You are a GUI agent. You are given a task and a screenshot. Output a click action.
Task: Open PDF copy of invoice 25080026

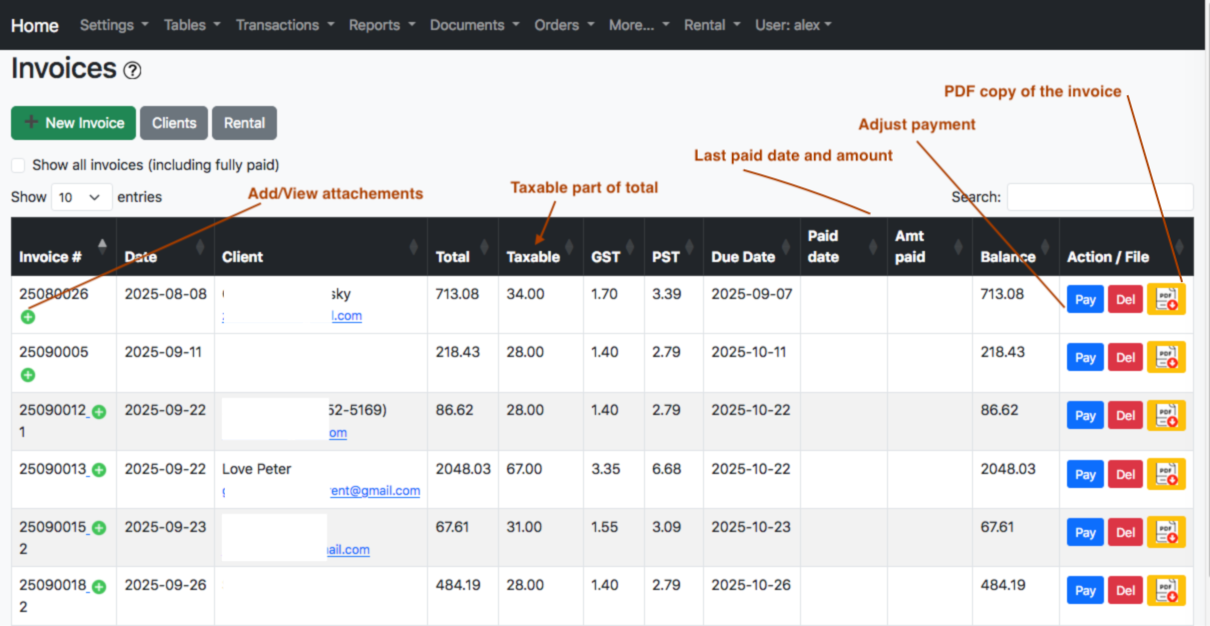click(1166, 299)
